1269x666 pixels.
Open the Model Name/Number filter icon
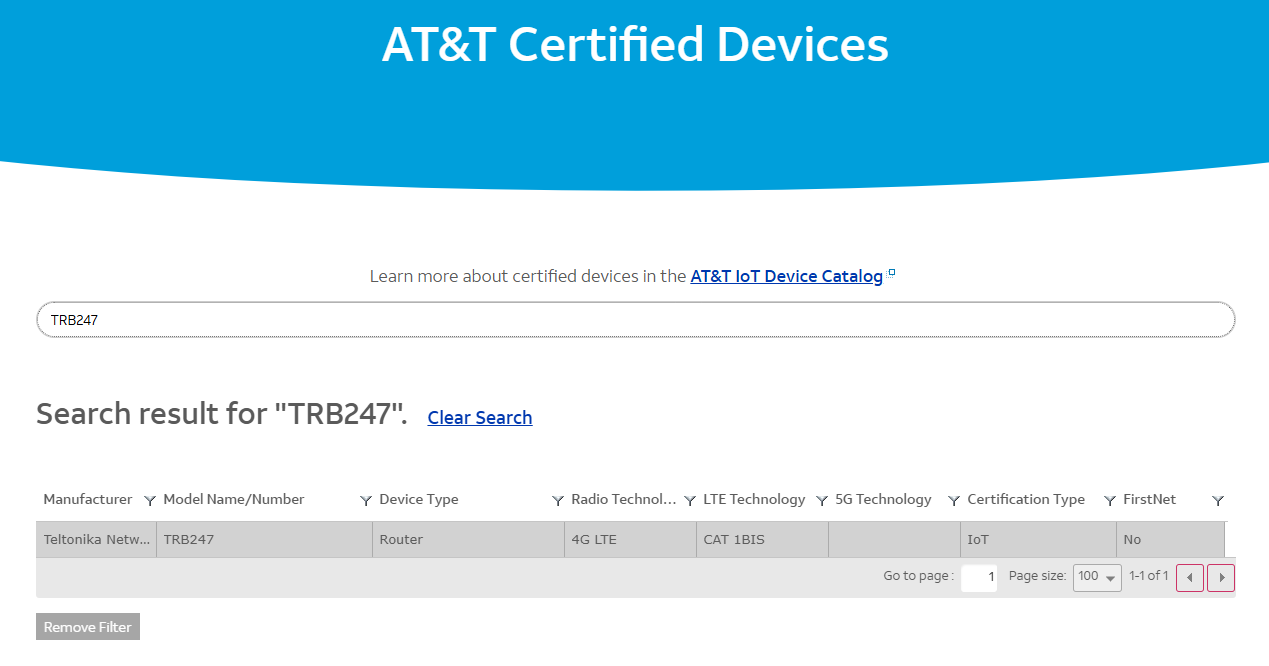(366, 500)
